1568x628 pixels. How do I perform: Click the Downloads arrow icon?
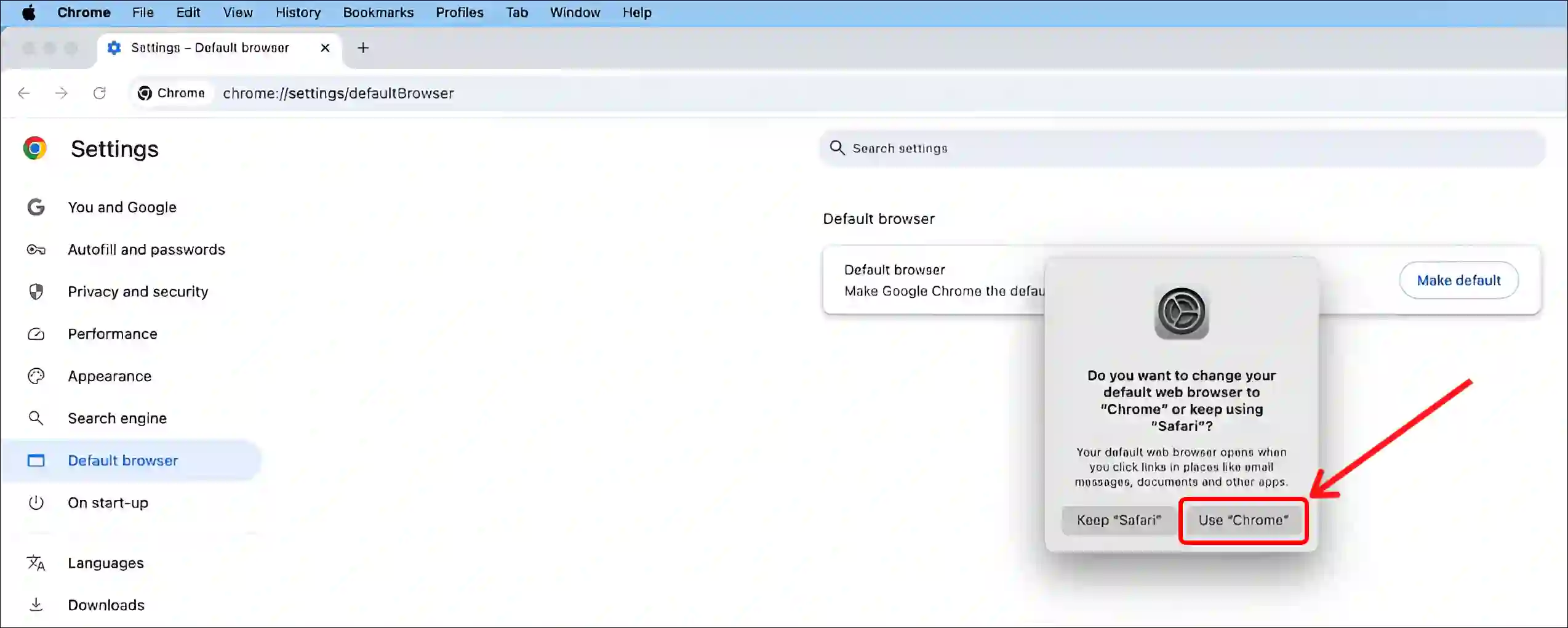click(x=36, y=605)
